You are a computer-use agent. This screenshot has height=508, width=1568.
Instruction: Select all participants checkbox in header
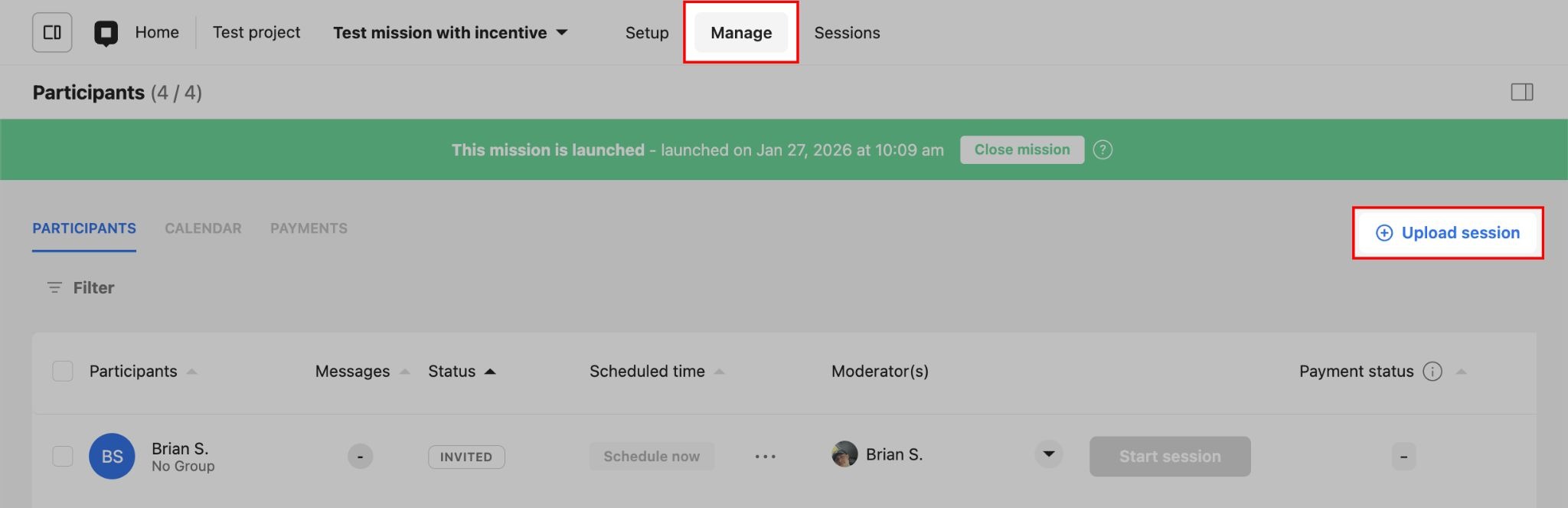(63, 372)
